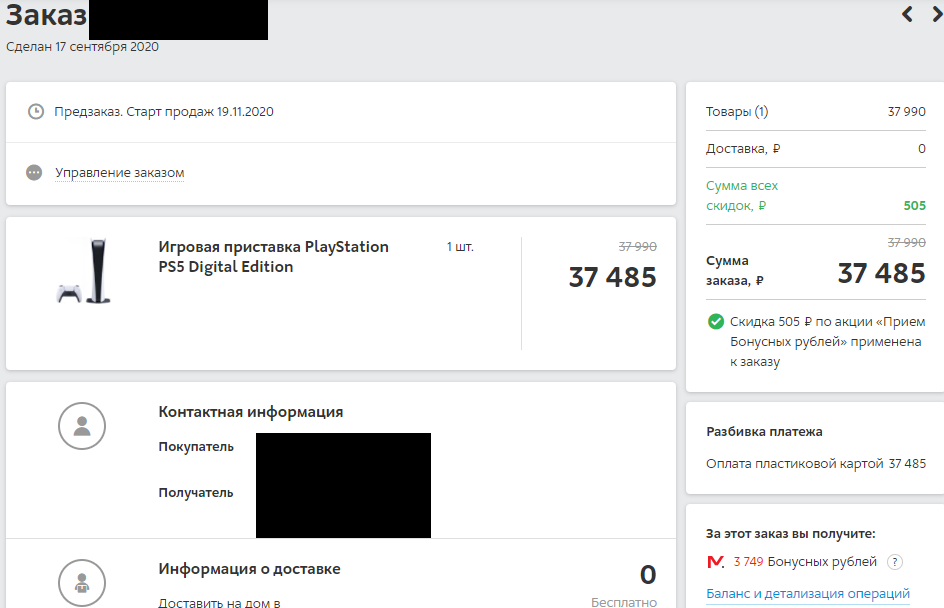Click the "Доставить на дом в" text
Image resolution: width=944 pixels, height=608 pixels.
coord(220,602)
